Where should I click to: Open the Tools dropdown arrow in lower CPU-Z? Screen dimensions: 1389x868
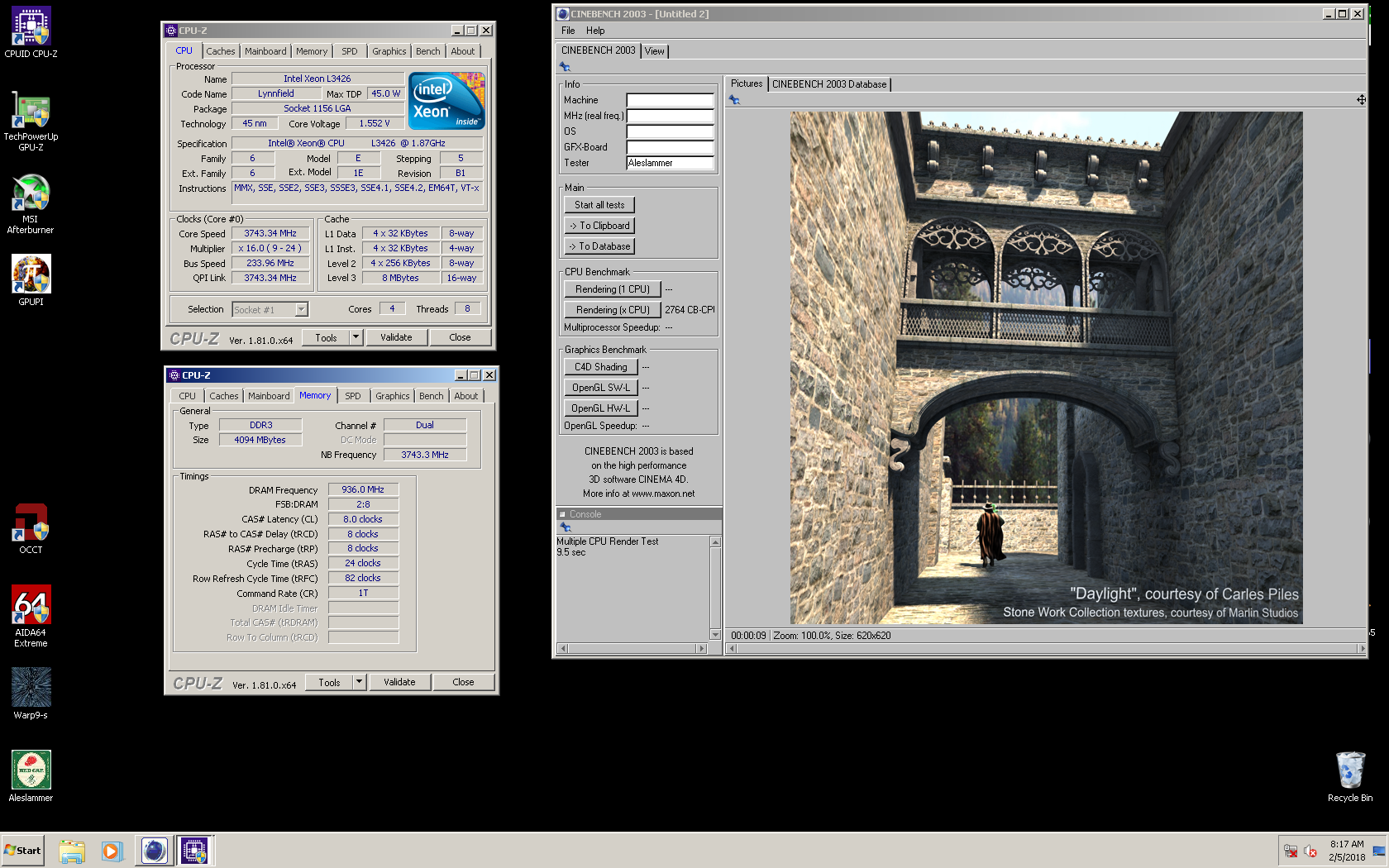(359, 682)
